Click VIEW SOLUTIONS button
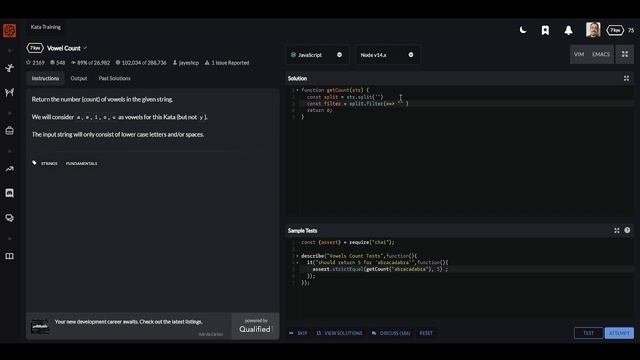Screen dimensions: 640x360 pos(339,333)
